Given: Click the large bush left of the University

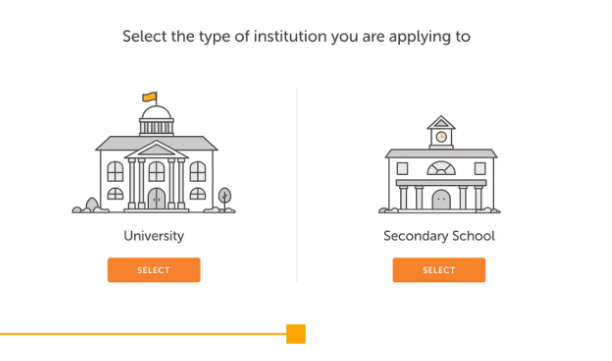Looking at the screenshot, I should pos(92,204).
